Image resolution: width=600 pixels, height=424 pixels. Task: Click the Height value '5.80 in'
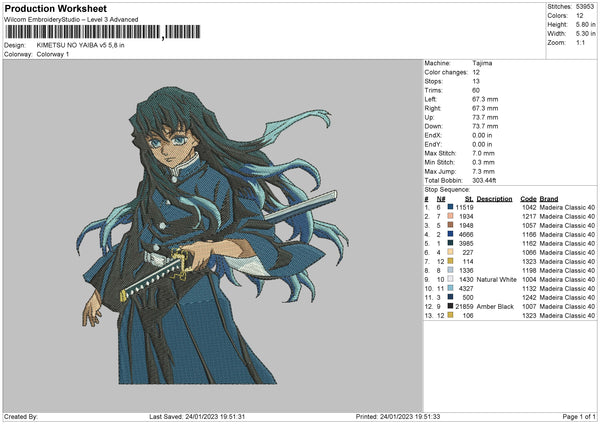pos(586,24)
